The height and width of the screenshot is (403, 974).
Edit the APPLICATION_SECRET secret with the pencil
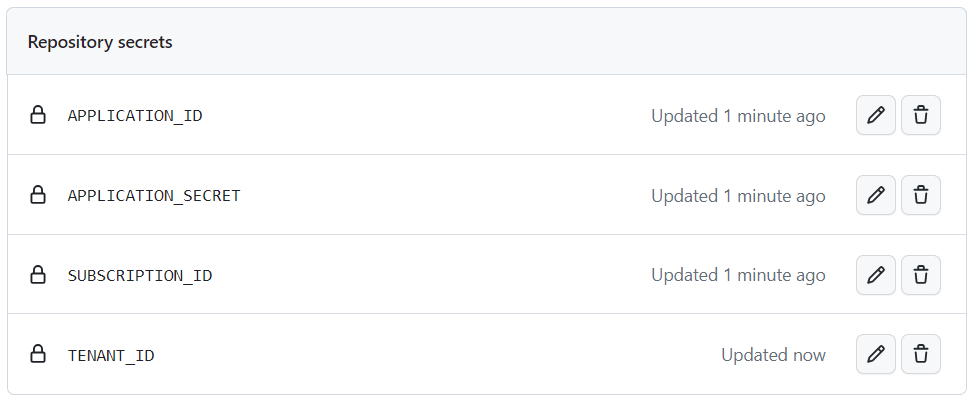click(x=876, y=195)
